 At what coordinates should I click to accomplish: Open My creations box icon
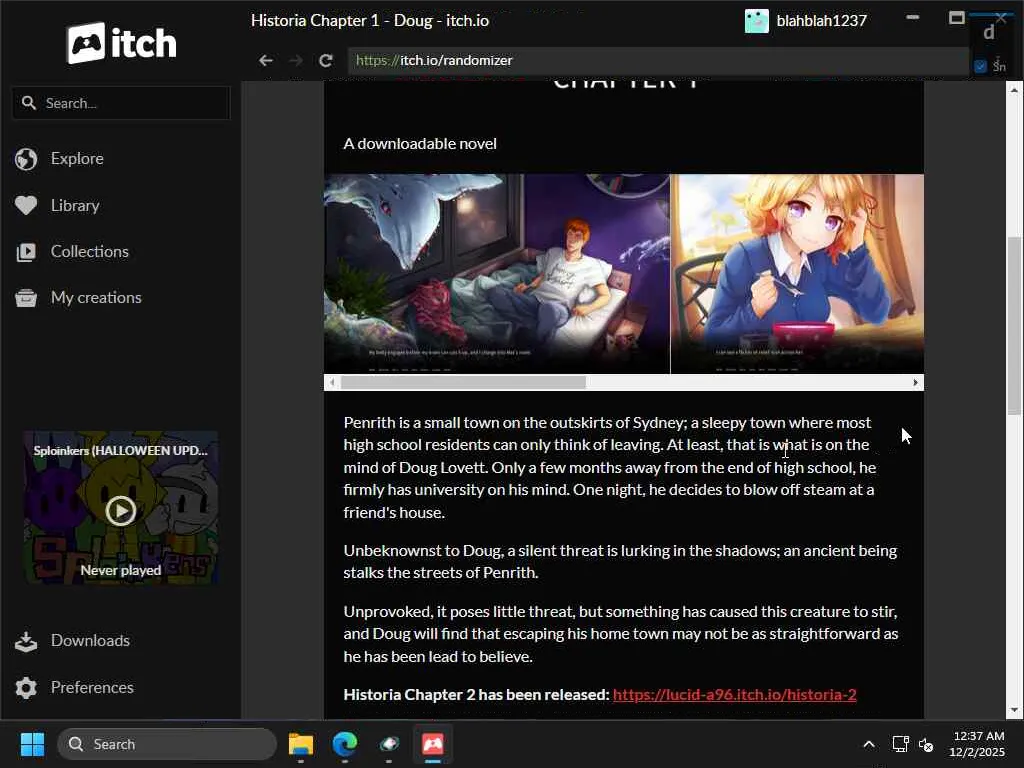(26, 298)
